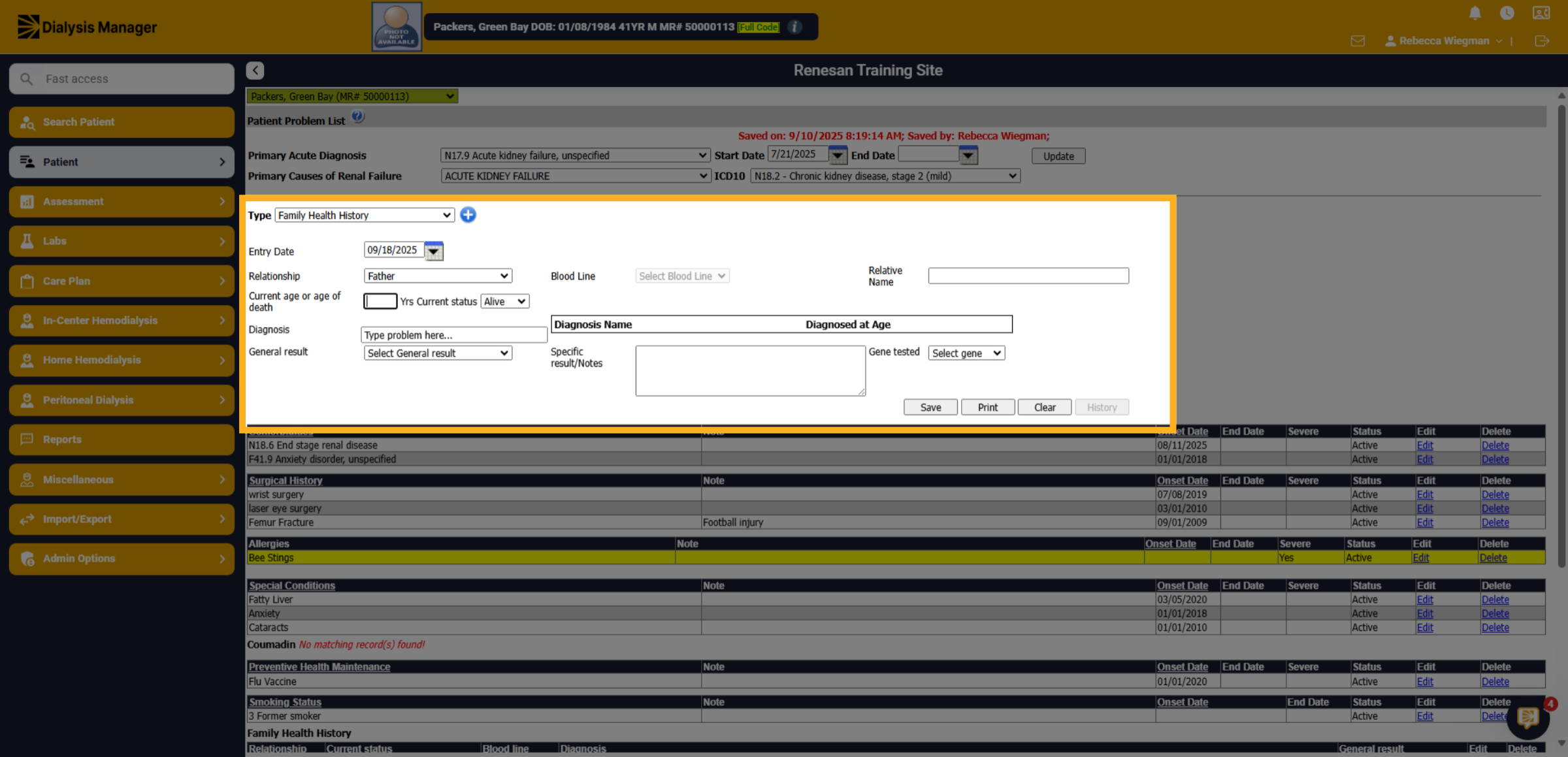Image resolution: width=1568 pixels, height=757 pixels.
Task: Open Entry Date calendar picker
Action: tap(433, 251)
